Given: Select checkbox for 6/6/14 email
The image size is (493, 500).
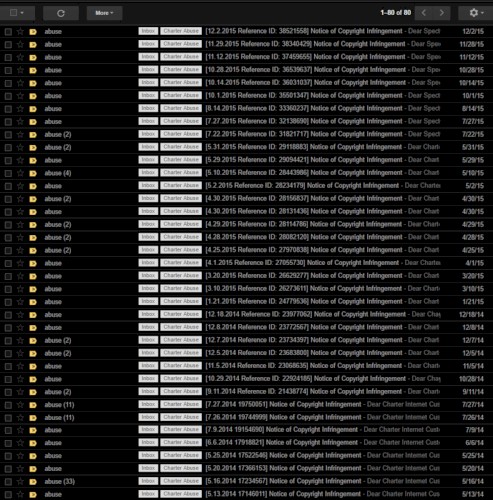Looking at the screenshot, I should [x=8, y=443].
